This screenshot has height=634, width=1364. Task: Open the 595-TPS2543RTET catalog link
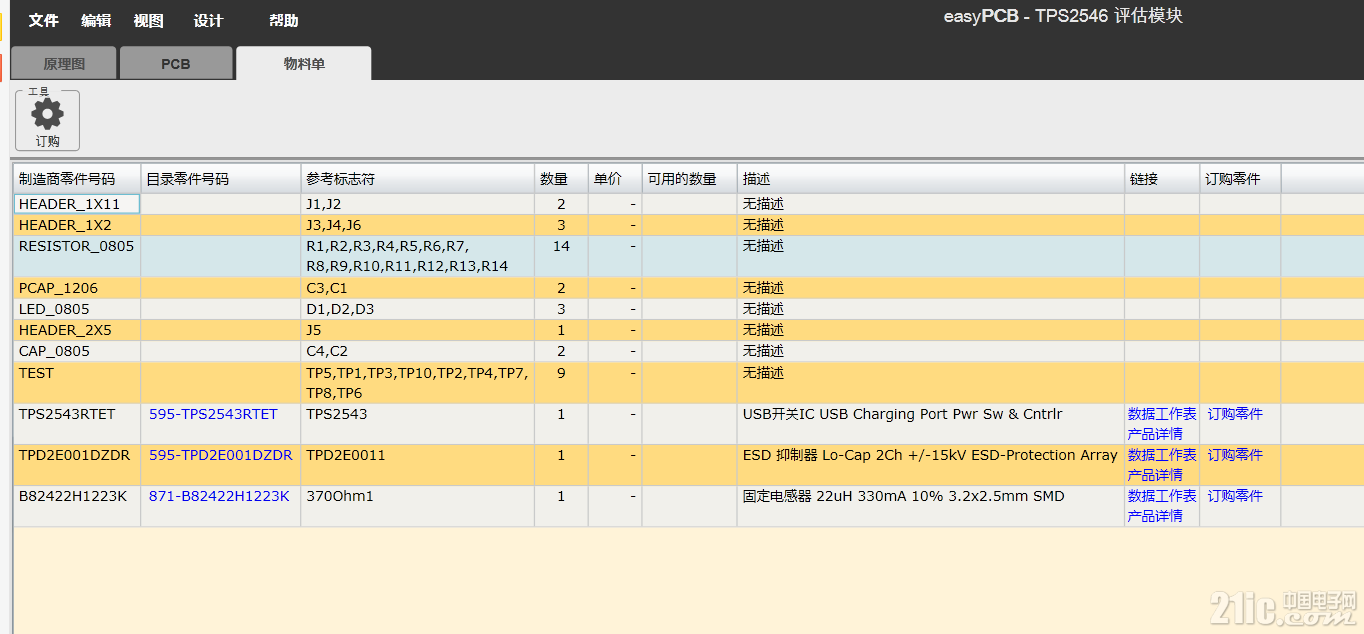(x=213, y=414)
